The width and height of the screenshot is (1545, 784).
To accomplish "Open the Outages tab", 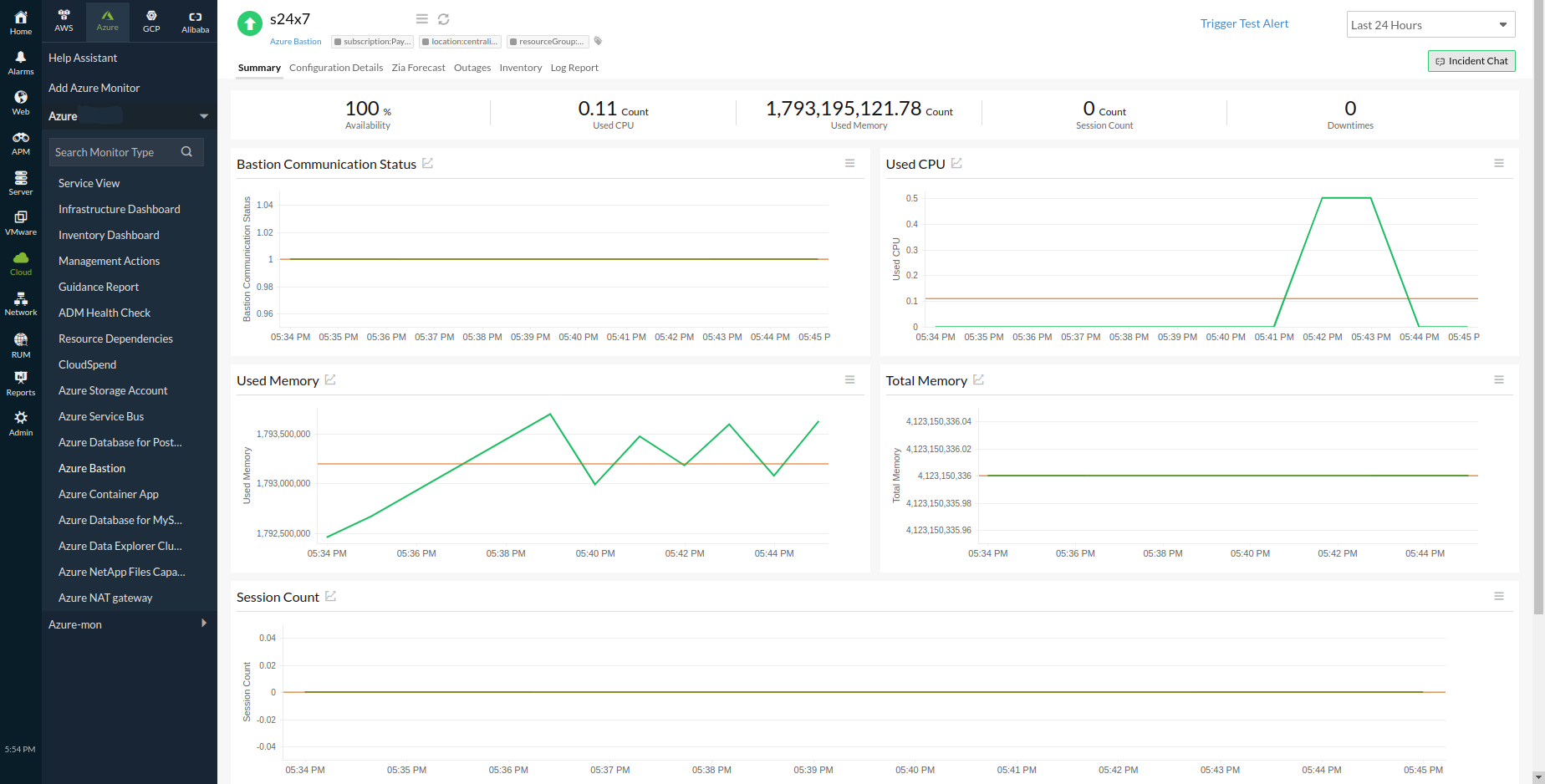I will click(472, 68).
